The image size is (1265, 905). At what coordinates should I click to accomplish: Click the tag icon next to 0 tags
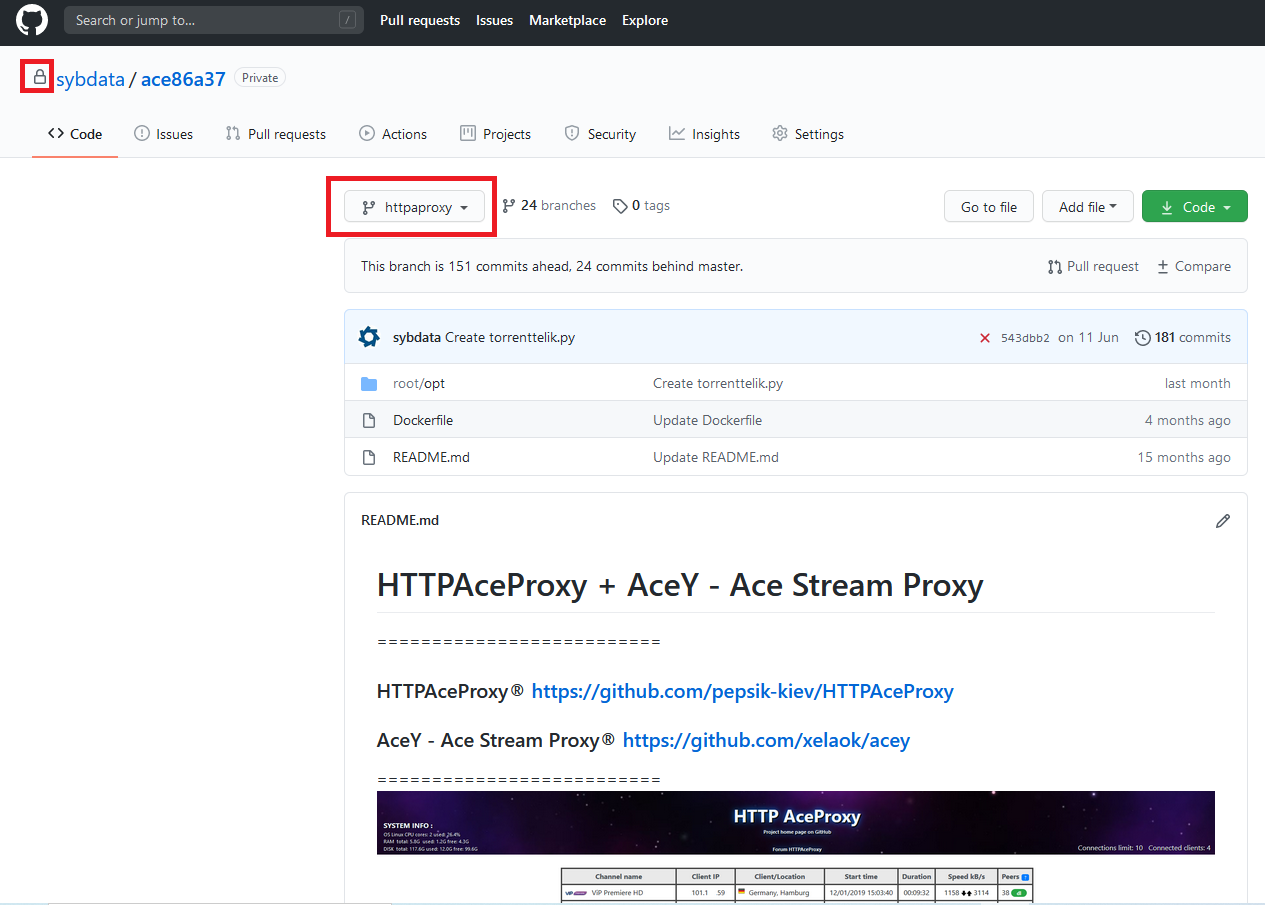pyautogui.click(x=620, y=206)
